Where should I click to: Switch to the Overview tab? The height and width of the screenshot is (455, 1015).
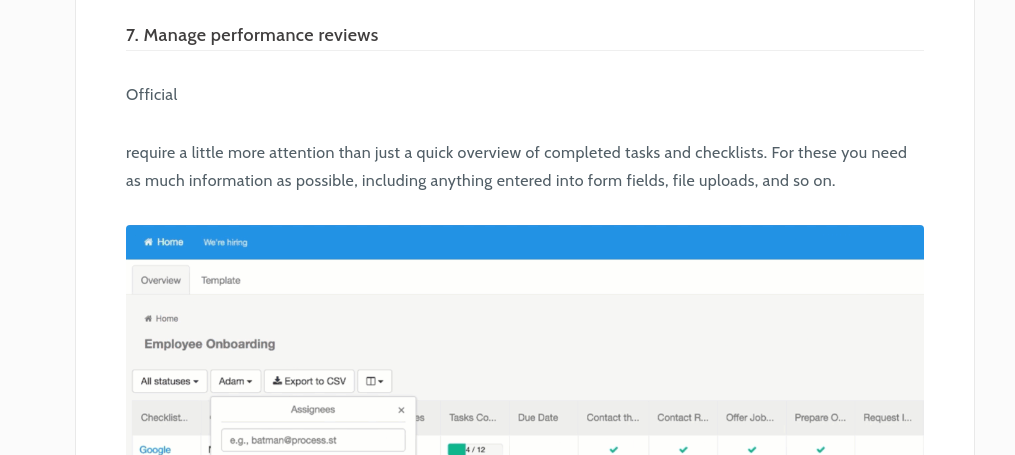click(161, 280)
